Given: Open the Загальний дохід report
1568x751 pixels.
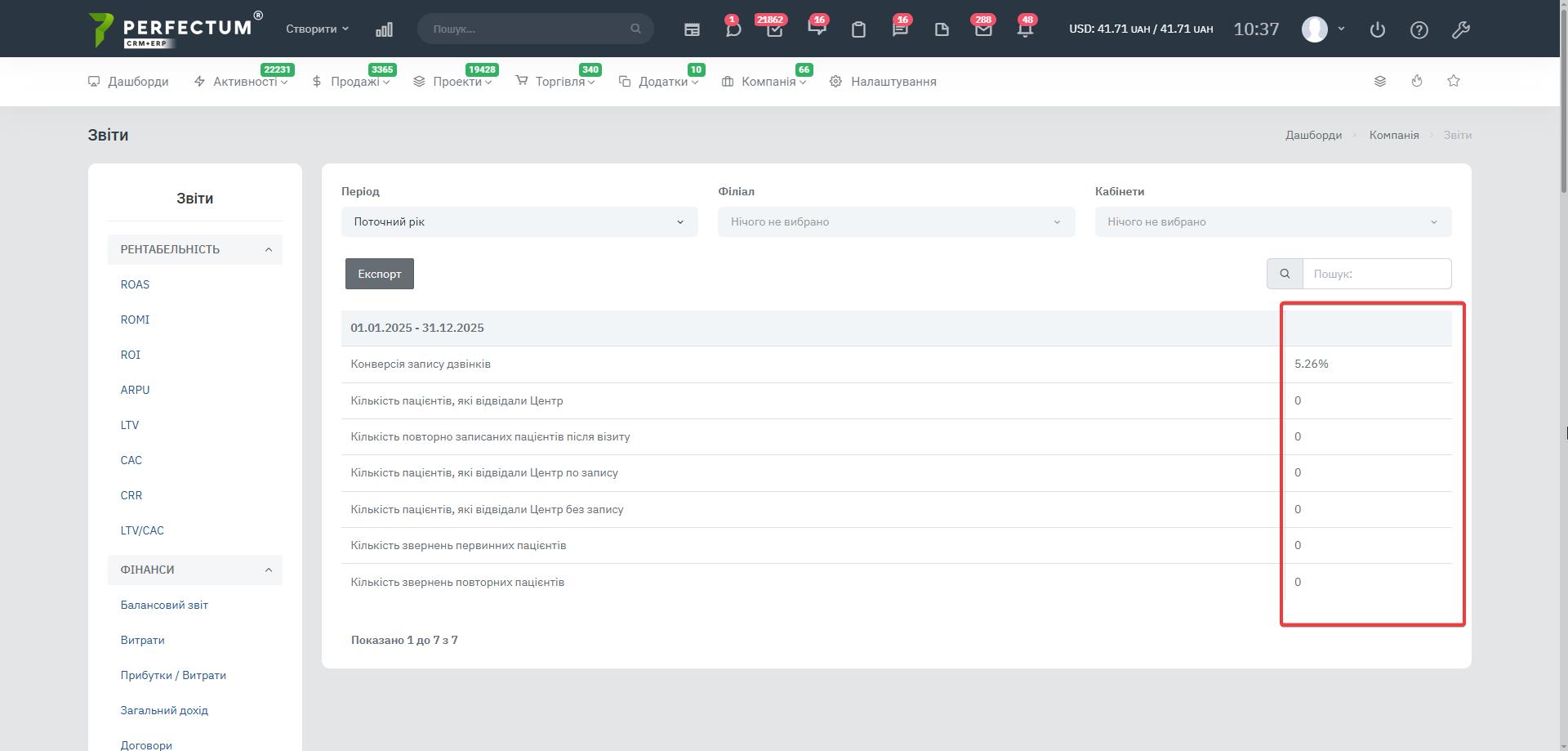Looking at the screenshot, I should click(x=164, y=710).
